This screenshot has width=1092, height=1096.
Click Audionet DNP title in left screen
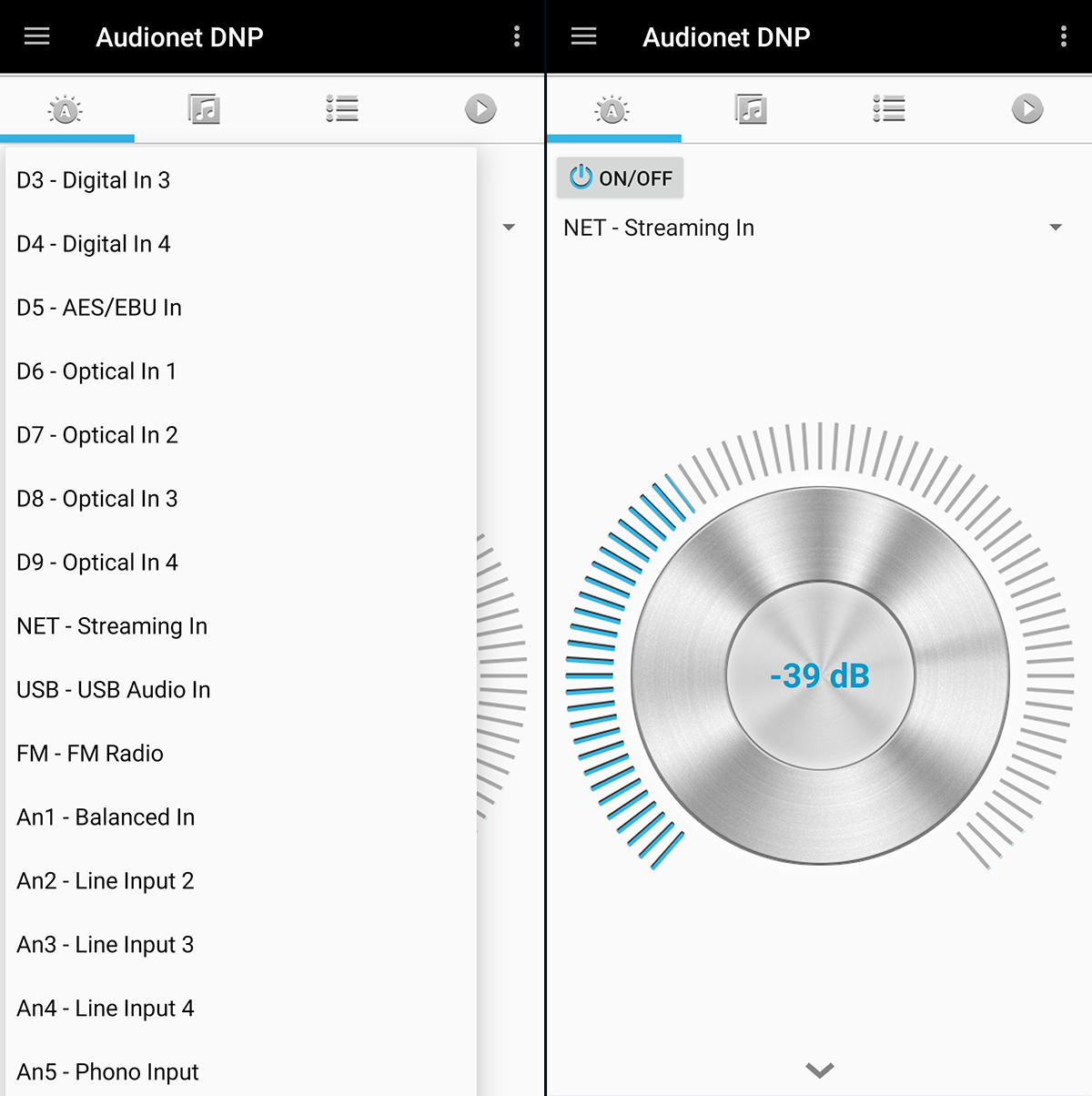tap(179, 37)
